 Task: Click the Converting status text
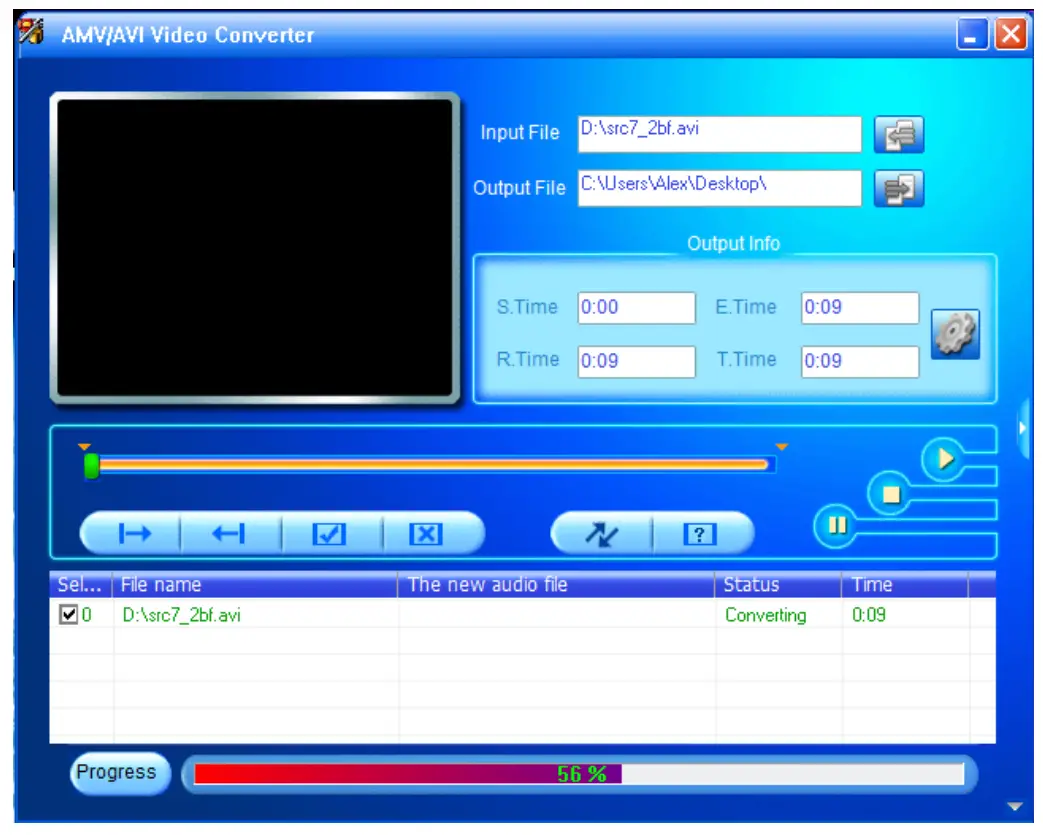tap(765, 615)
